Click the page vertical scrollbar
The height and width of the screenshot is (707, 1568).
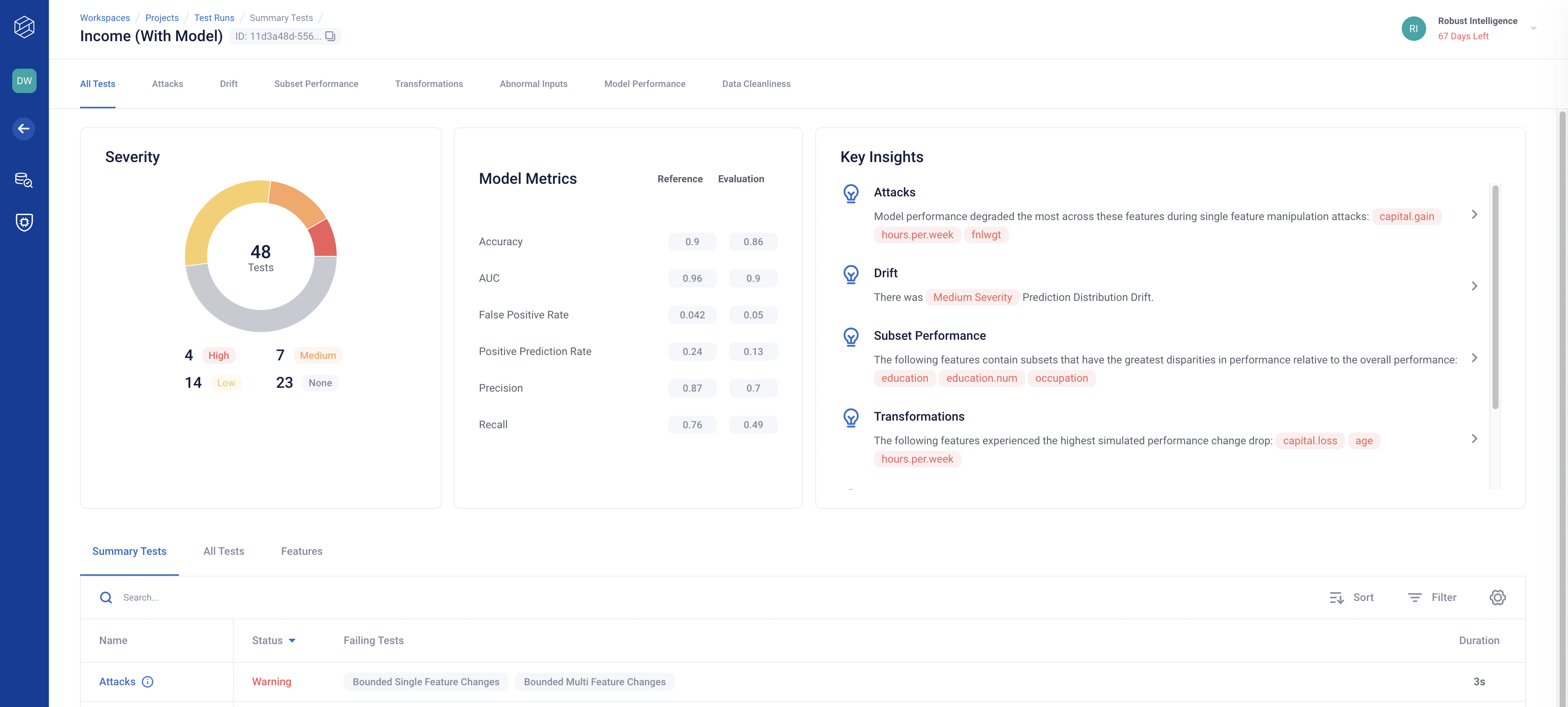tap(1562, 408)
